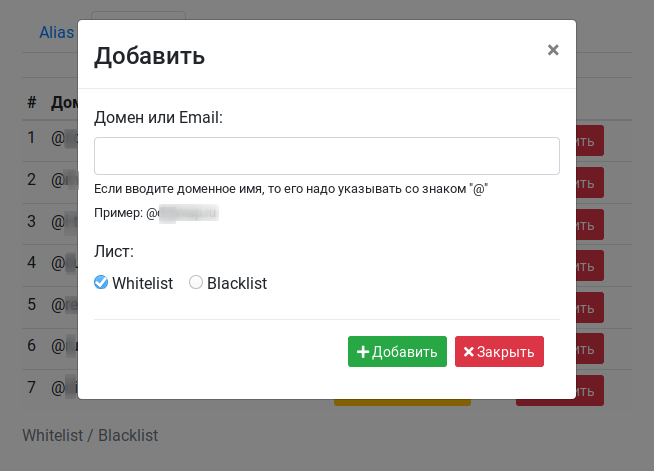
Task: Click the red delete button in row 4
Action: click(590, 265)
